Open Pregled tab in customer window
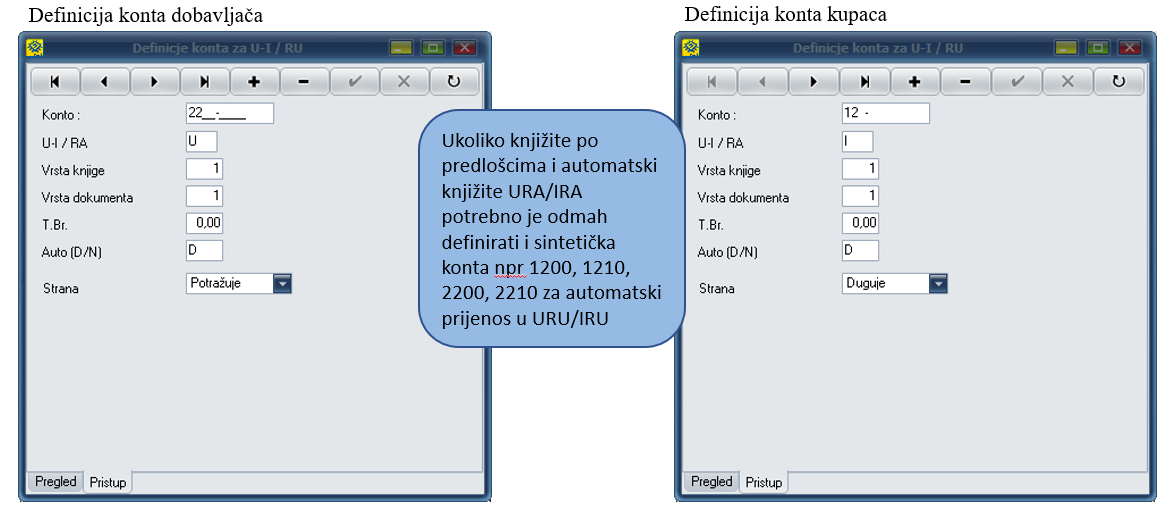 [712, 482]
